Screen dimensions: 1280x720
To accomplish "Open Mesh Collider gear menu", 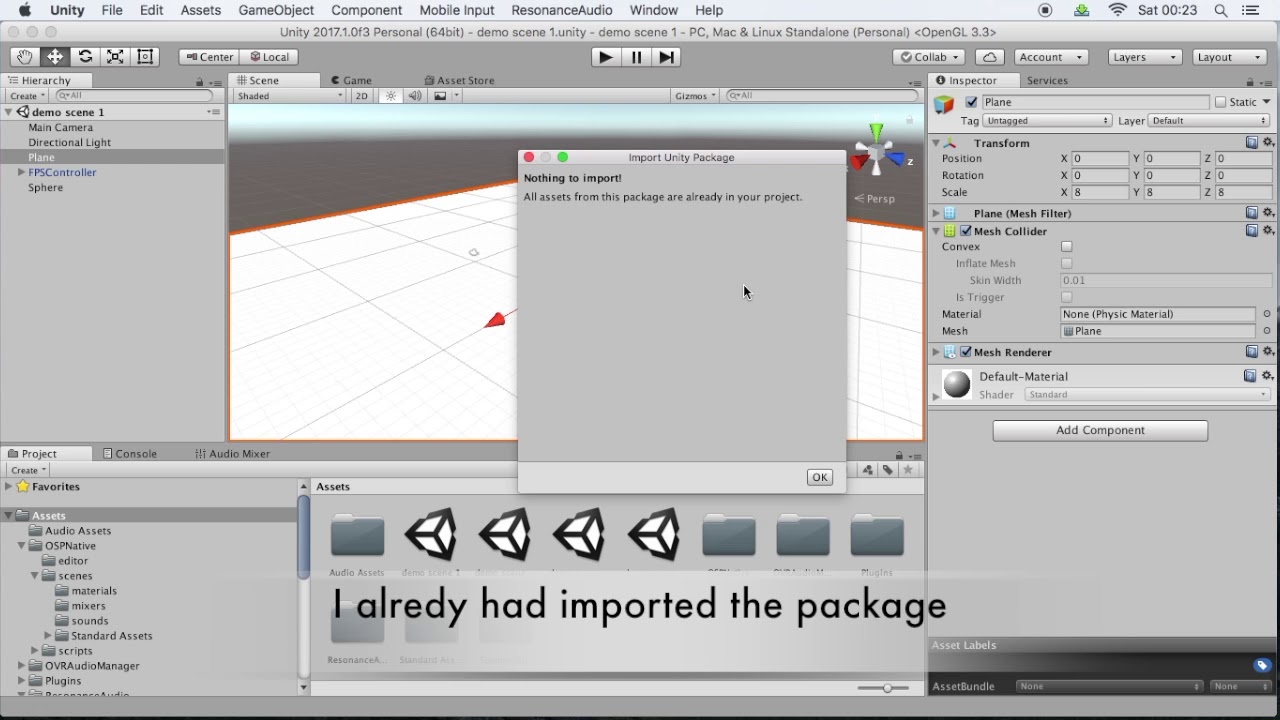I will pos(1268,231).
